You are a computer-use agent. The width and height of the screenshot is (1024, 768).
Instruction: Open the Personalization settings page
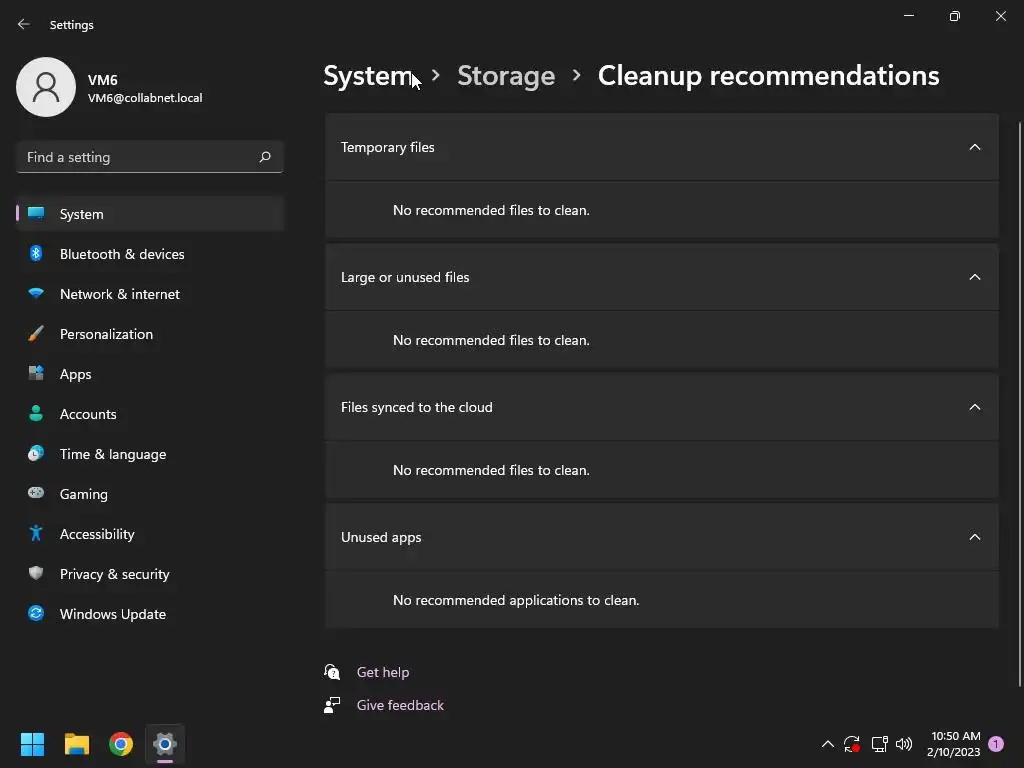tap(106, 334)
